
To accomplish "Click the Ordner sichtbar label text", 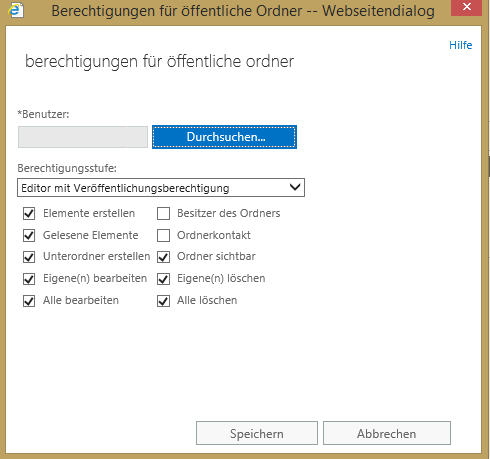I will (x=216, y=256).
